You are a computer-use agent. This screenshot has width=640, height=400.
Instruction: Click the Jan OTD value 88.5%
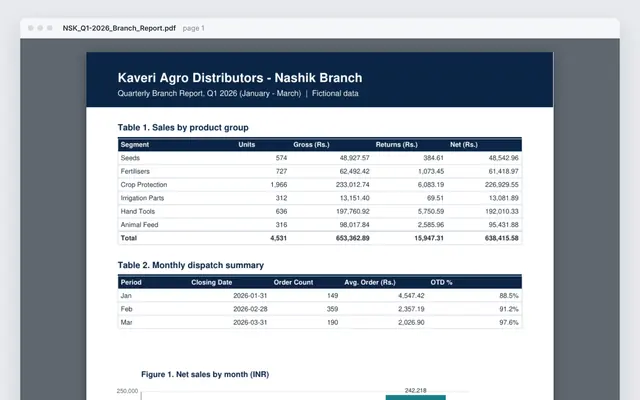coord(509,296)
